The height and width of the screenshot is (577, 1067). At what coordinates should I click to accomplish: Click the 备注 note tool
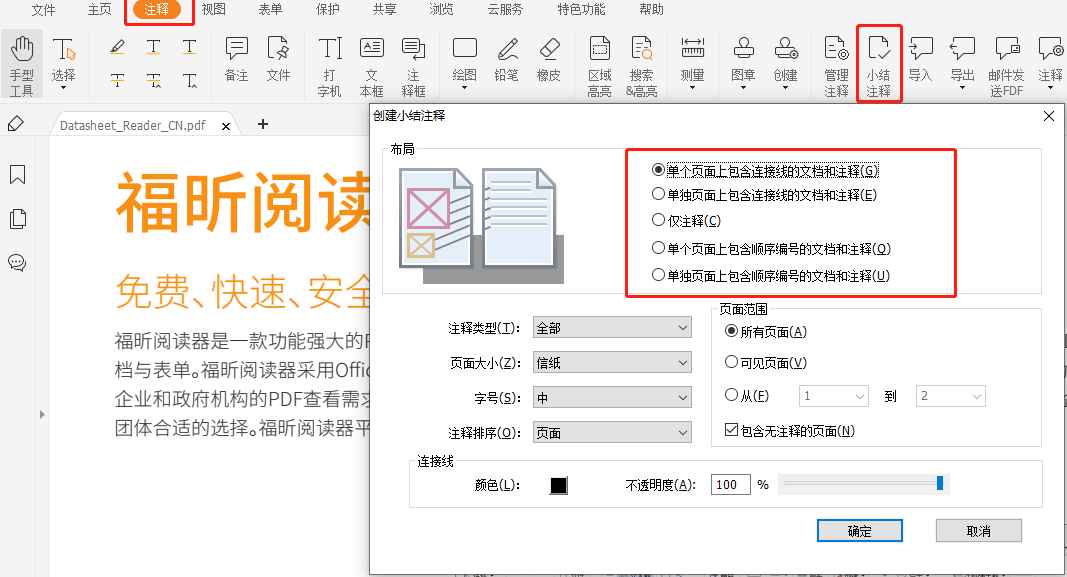[x=236, y=58]
